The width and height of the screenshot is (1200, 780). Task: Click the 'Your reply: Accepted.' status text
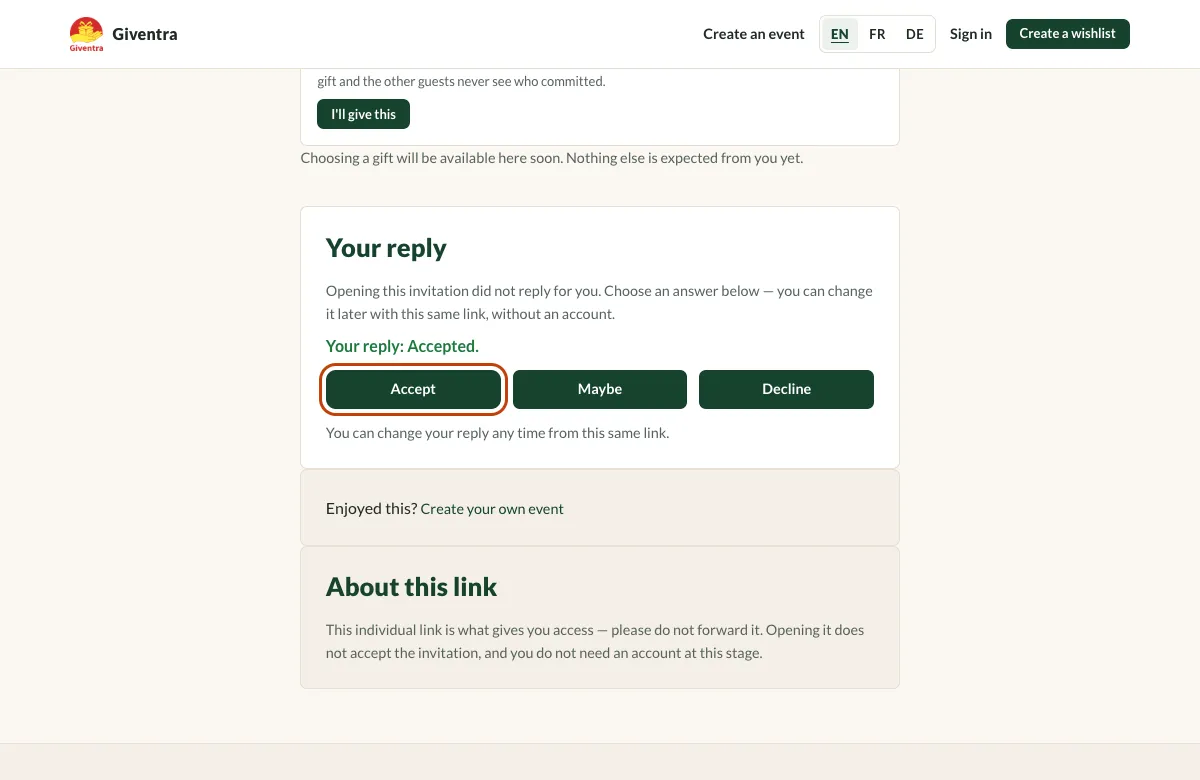point(402,346)
